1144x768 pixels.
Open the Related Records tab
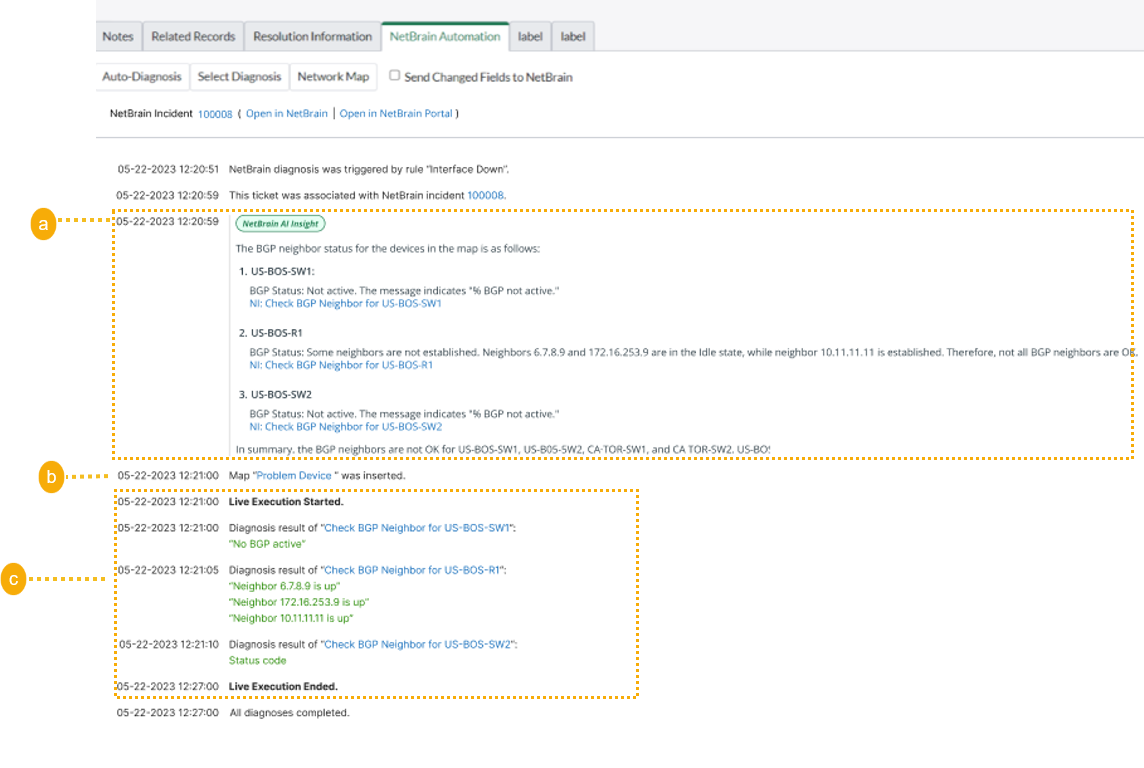(x=193, y=37)
